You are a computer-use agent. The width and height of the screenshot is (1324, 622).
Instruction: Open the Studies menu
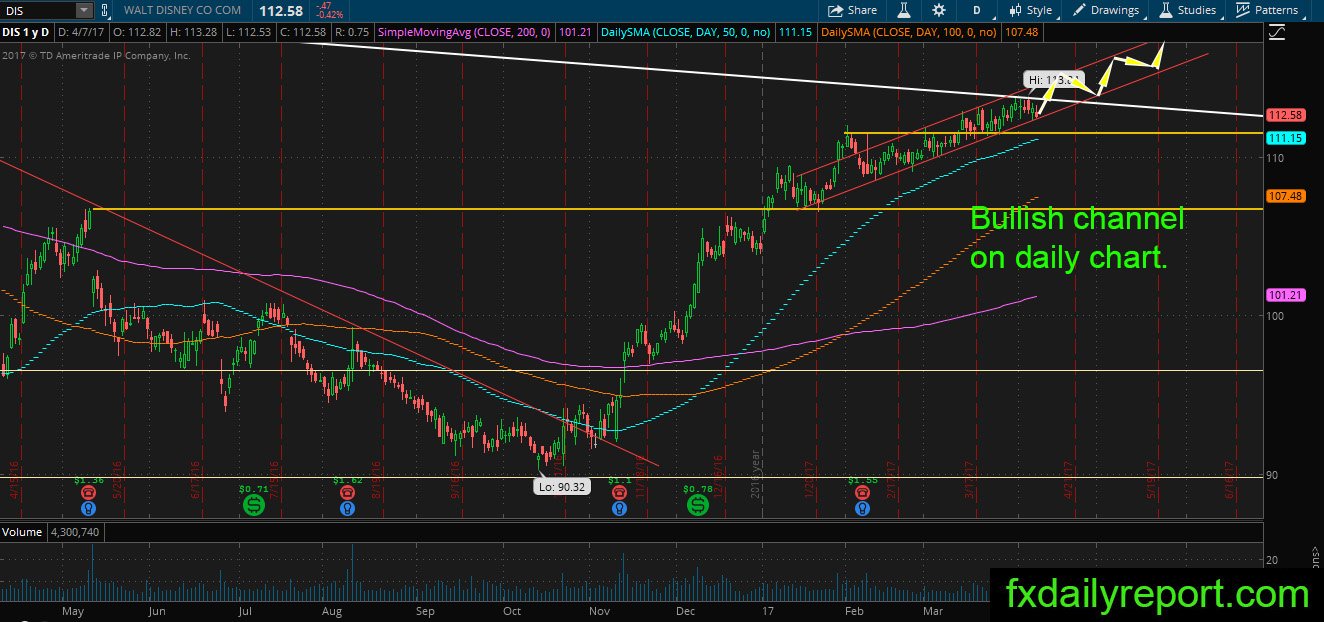click(x=1188, y=10)
